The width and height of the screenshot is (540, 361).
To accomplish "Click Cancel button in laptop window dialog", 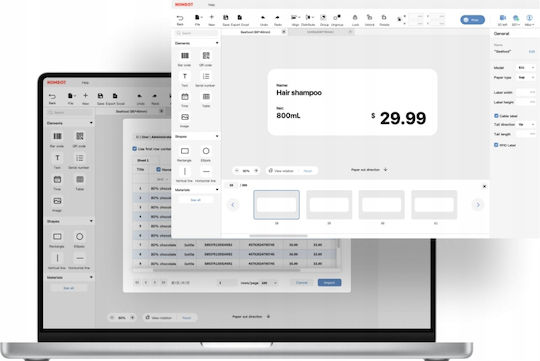I will point(302,282).
